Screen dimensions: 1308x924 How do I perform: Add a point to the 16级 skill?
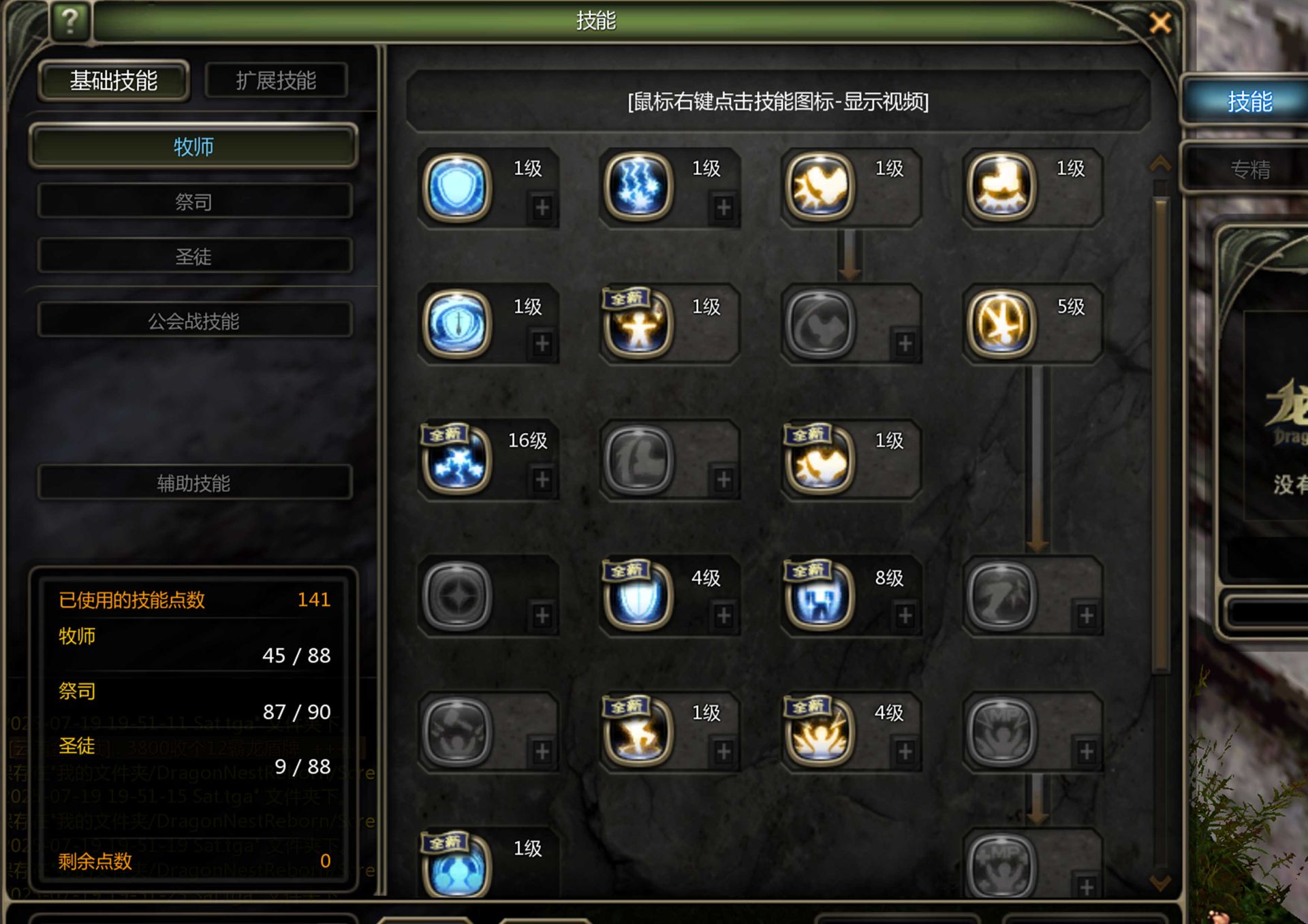point(542,479)
